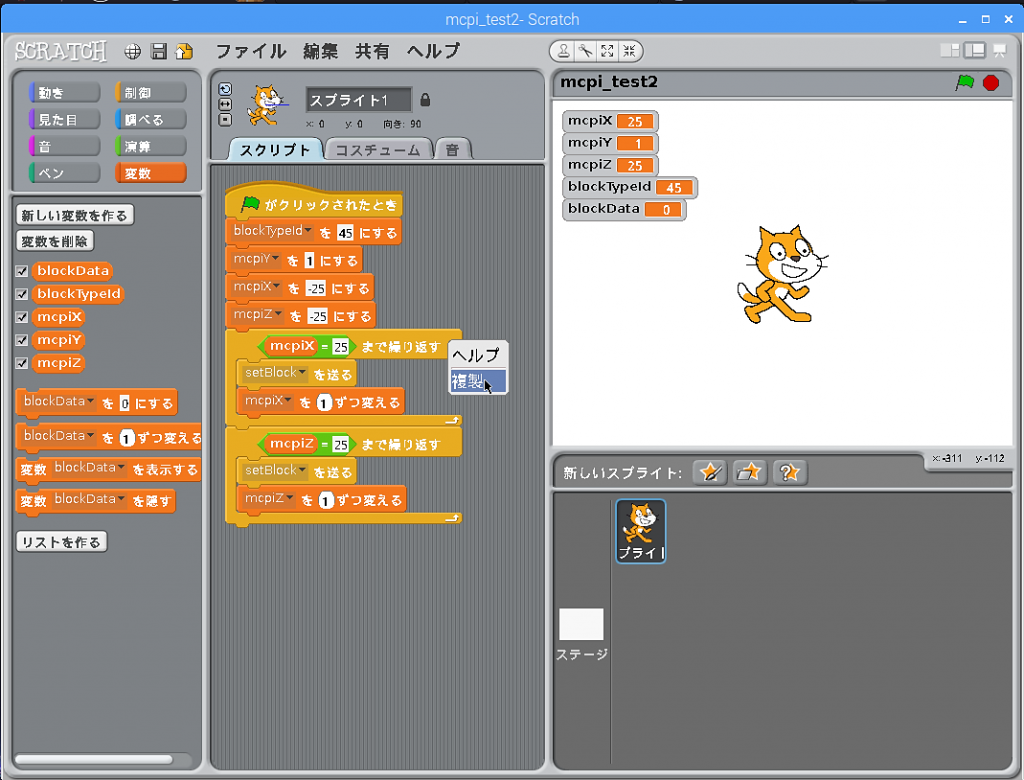Select the grow sprite tool

click(607, 51)
